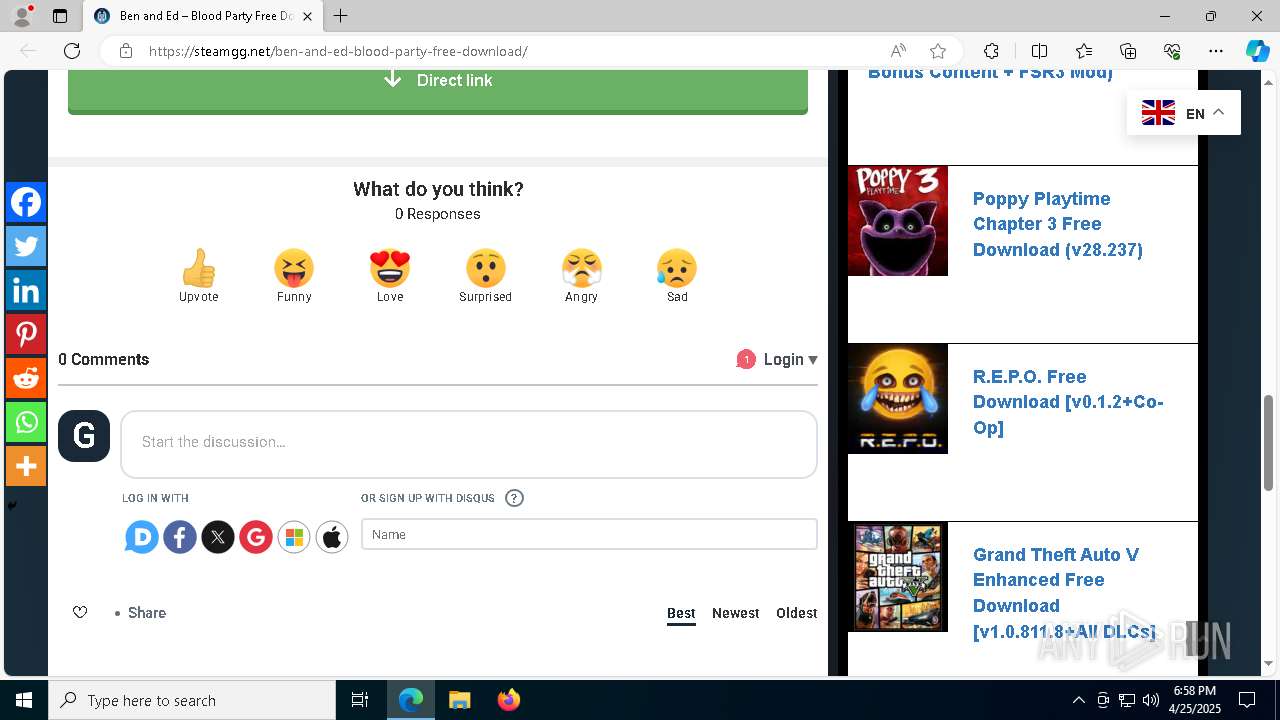Open the Collections toolbar icon
This screenshot has height=720, width=1280.
pyautogui.click(x=1128, y=51)
